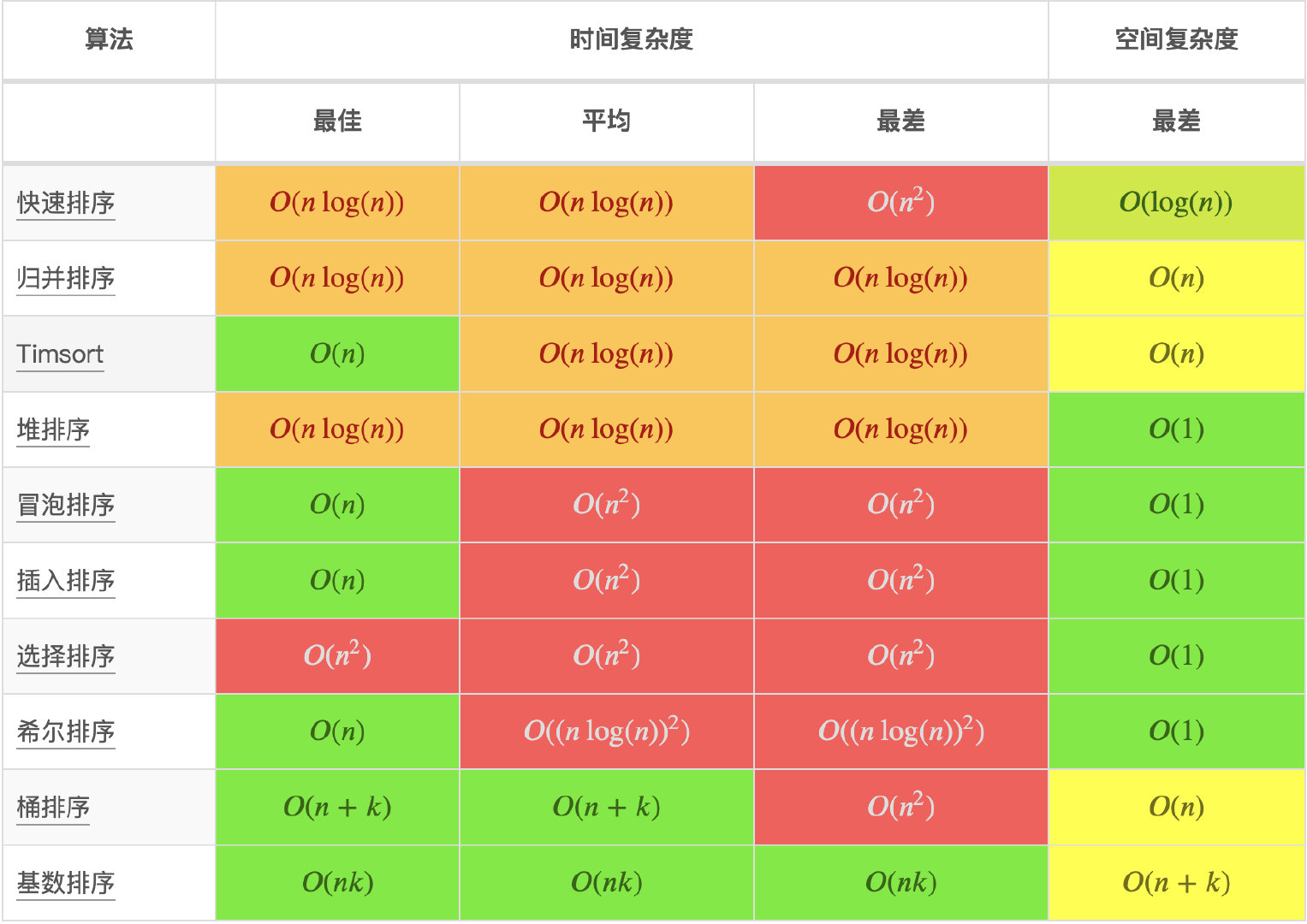Click the Timsort algorithm link
1307x924 pixels.
(60, 354)
